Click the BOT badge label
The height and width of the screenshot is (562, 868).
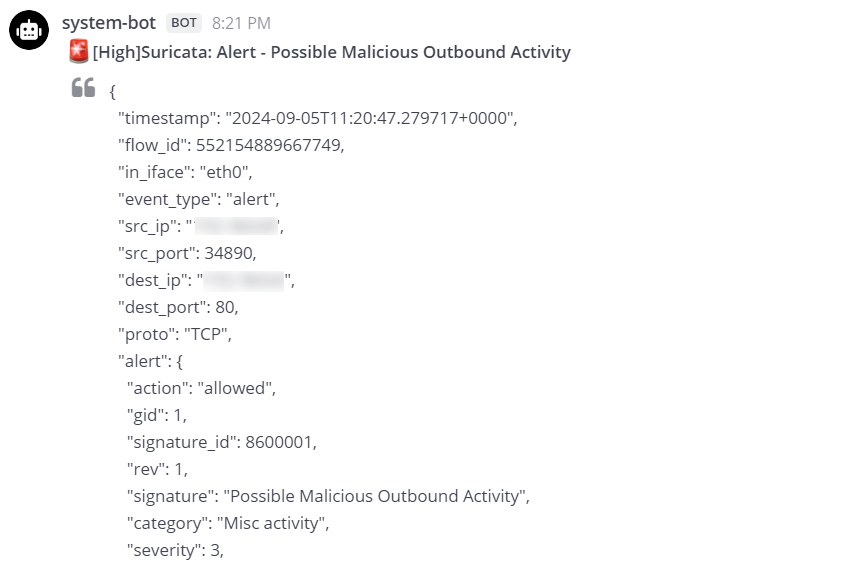pyautogui.click(x=184, y=23)
